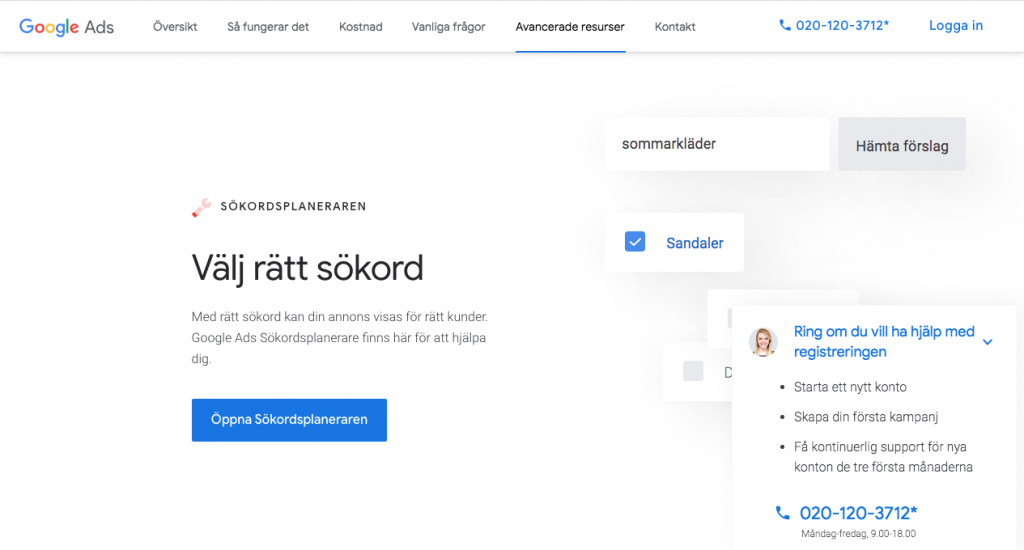Viewport: 1024px width, 550px height.
Task: Collapse the help panel chevron
Action: point(987,342)
